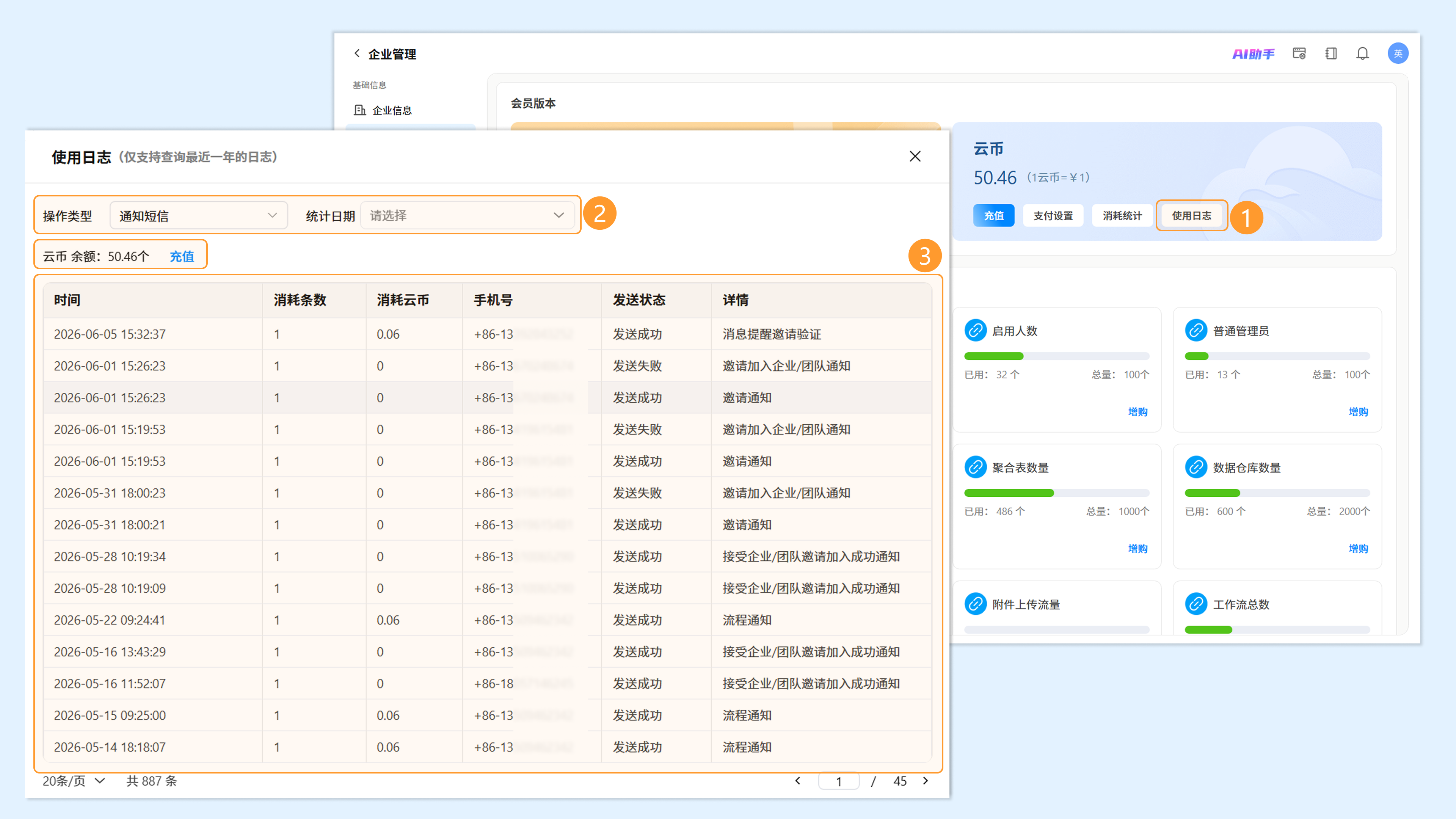Click the blue 充值 button in 云币 card
This screenshot has height=819, width=1456.
point(994,215)
